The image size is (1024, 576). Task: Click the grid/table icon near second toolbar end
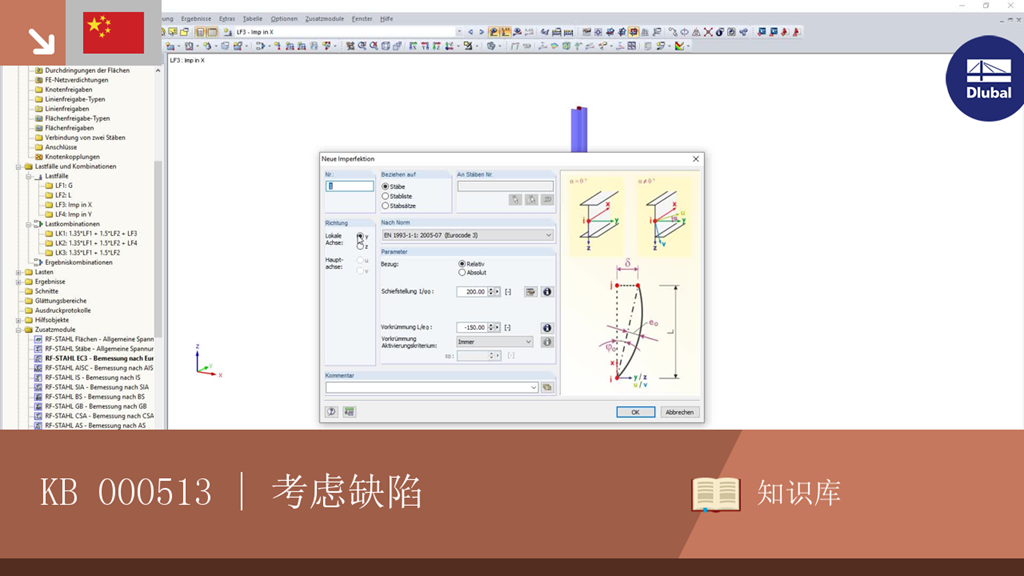[x=632, y=46]
